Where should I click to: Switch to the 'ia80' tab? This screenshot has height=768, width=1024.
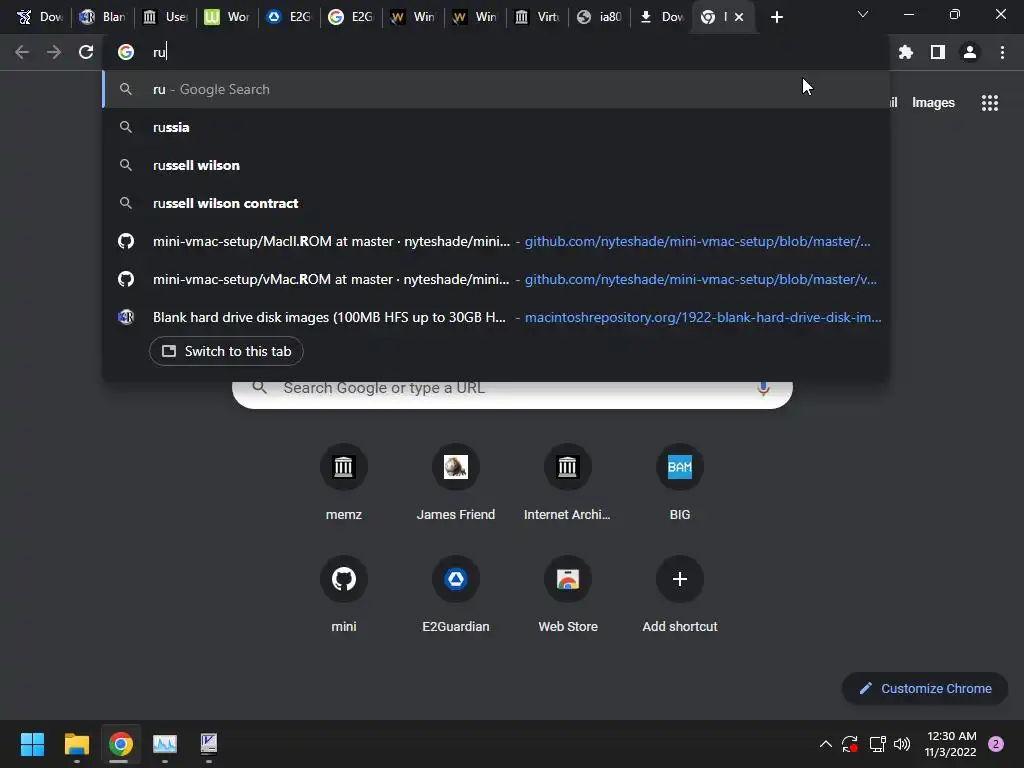pos(600,17)
